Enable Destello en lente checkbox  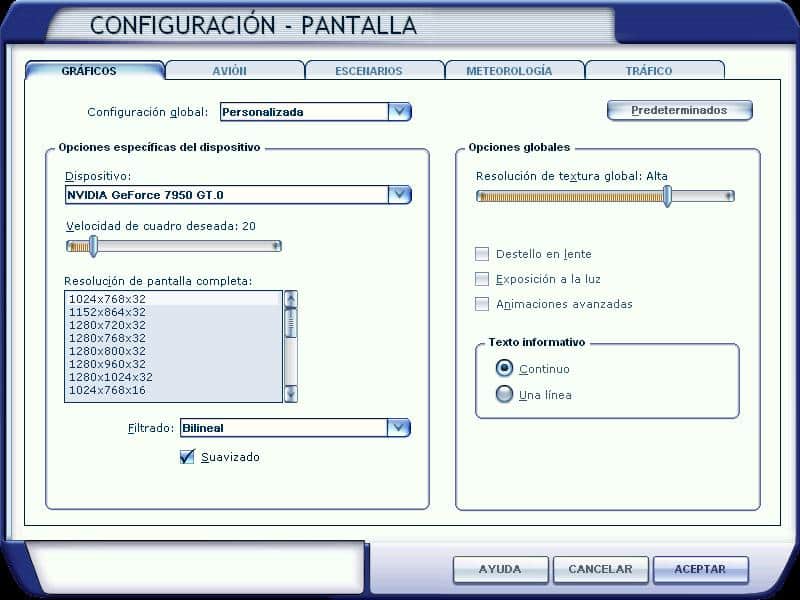(x=483, y=254)
